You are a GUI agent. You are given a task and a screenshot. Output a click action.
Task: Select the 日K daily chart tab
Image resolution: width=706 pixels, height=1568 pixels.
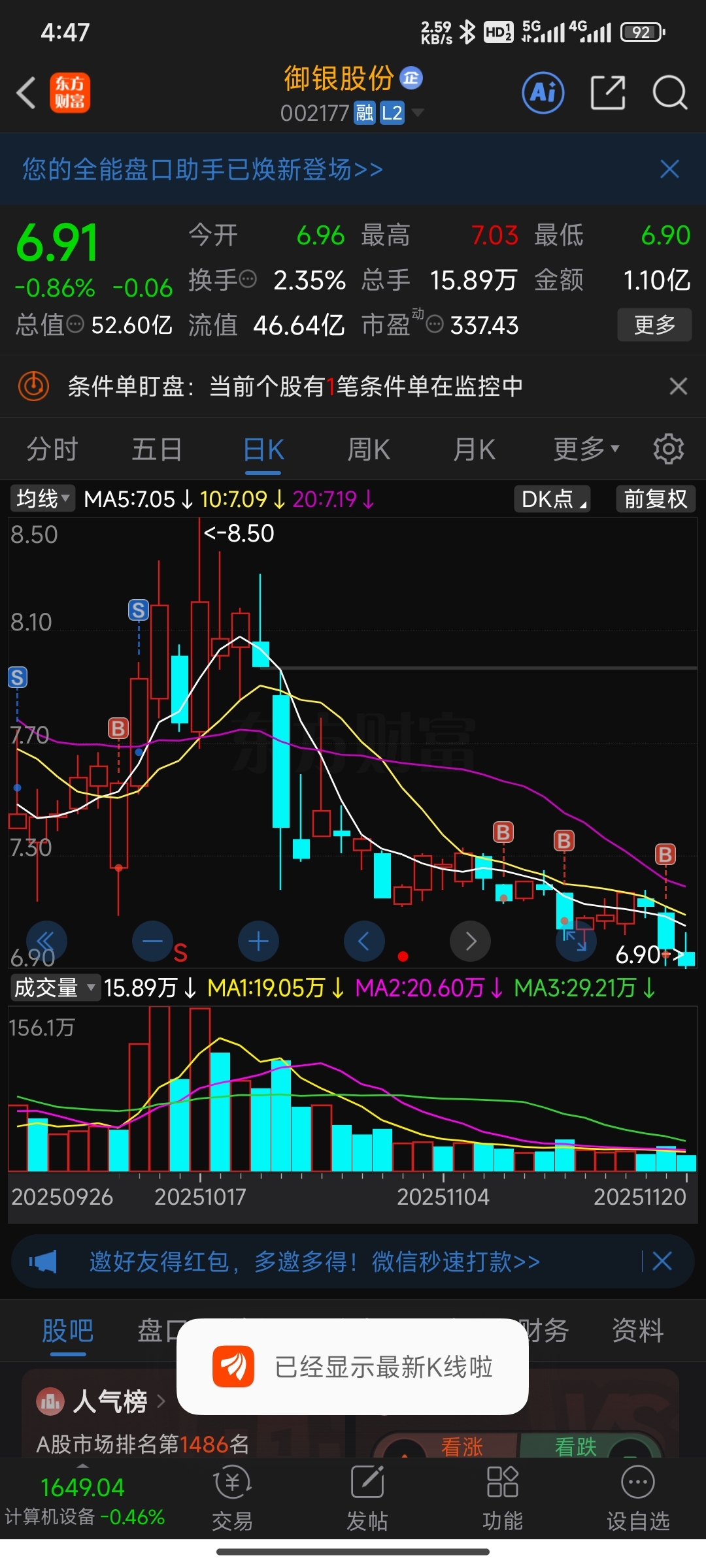click(x=263, y=449)
